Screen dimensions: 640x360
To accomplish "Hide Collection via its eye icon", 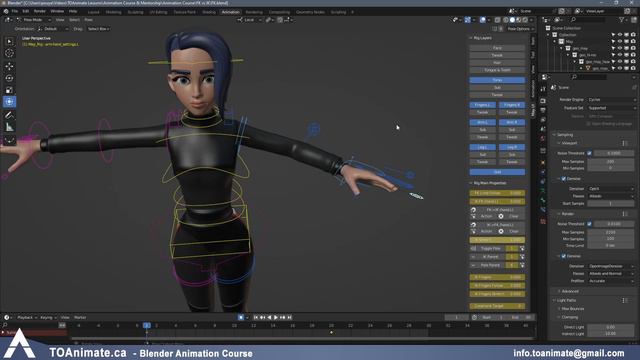I will 620,35.
